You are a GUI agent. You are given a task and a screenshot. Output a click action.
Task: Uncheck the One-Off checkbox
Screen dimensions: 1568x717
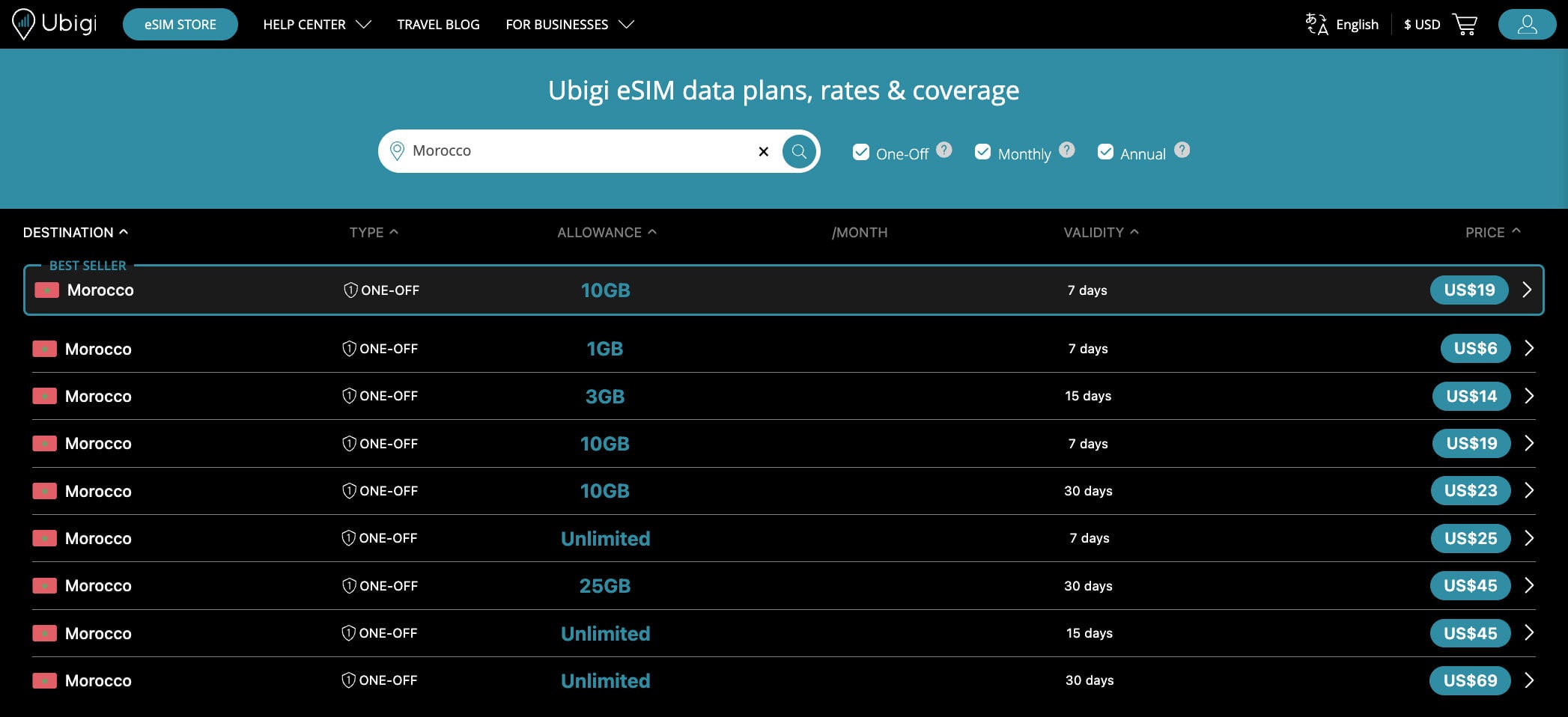[x=861, y=152]
